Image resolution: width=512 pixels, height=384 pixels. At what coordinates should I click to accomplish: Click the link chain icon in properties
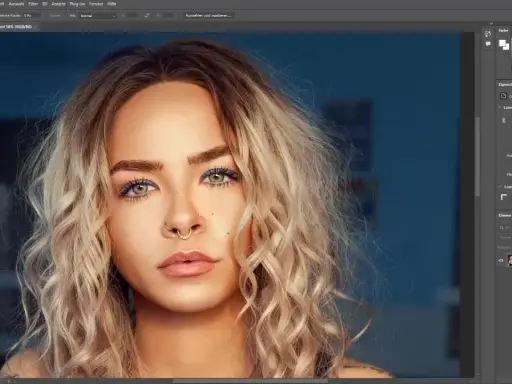click(x=504, y=120)
